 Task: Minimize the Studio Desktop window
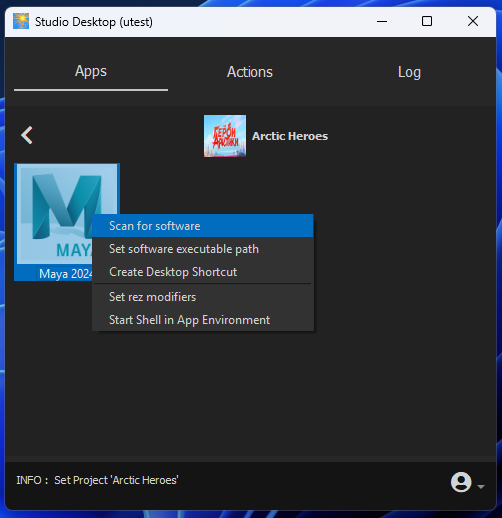tap(382, 21)
